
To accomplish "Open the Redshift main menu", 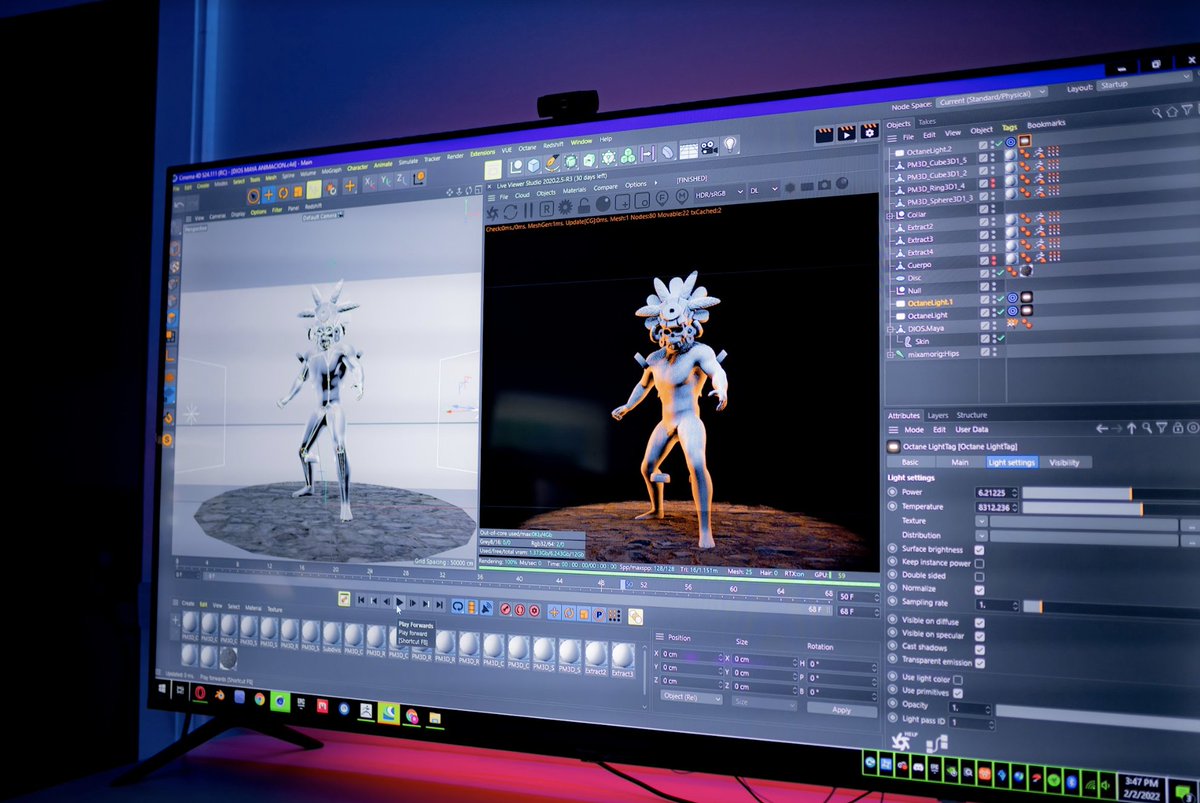I will [x=553, y=144].
